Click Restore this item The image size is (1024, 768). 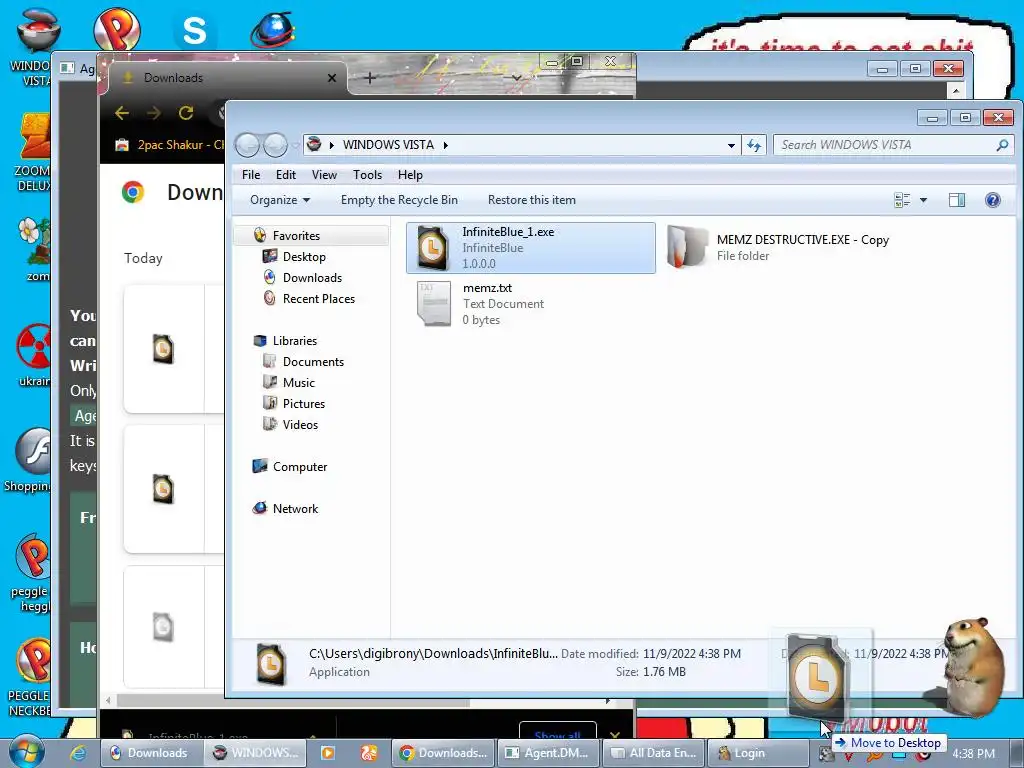click(x=532, y=200)
